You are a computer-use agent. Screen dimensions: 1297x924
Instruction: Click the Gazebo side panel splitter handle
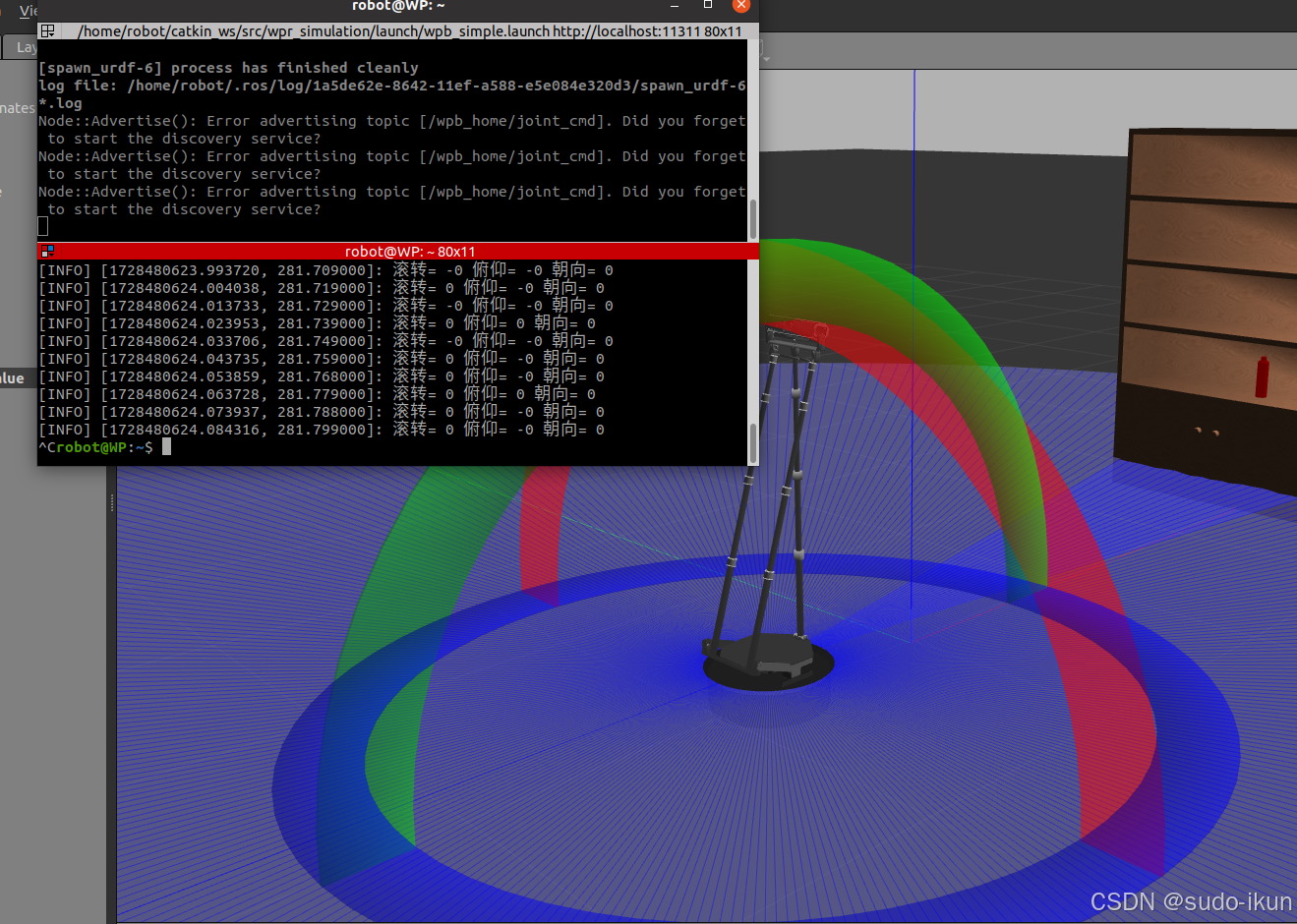point(112,502)
